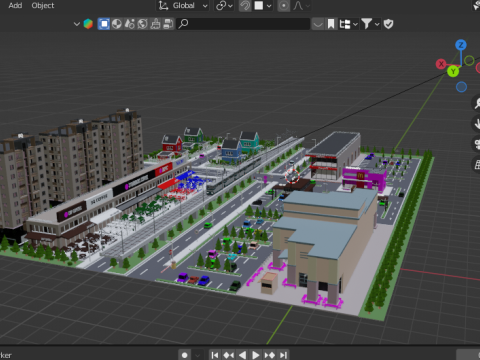Play the animation forward
Image resolution: width=480 pixels, height=360 pixels.
click(256, 355)
